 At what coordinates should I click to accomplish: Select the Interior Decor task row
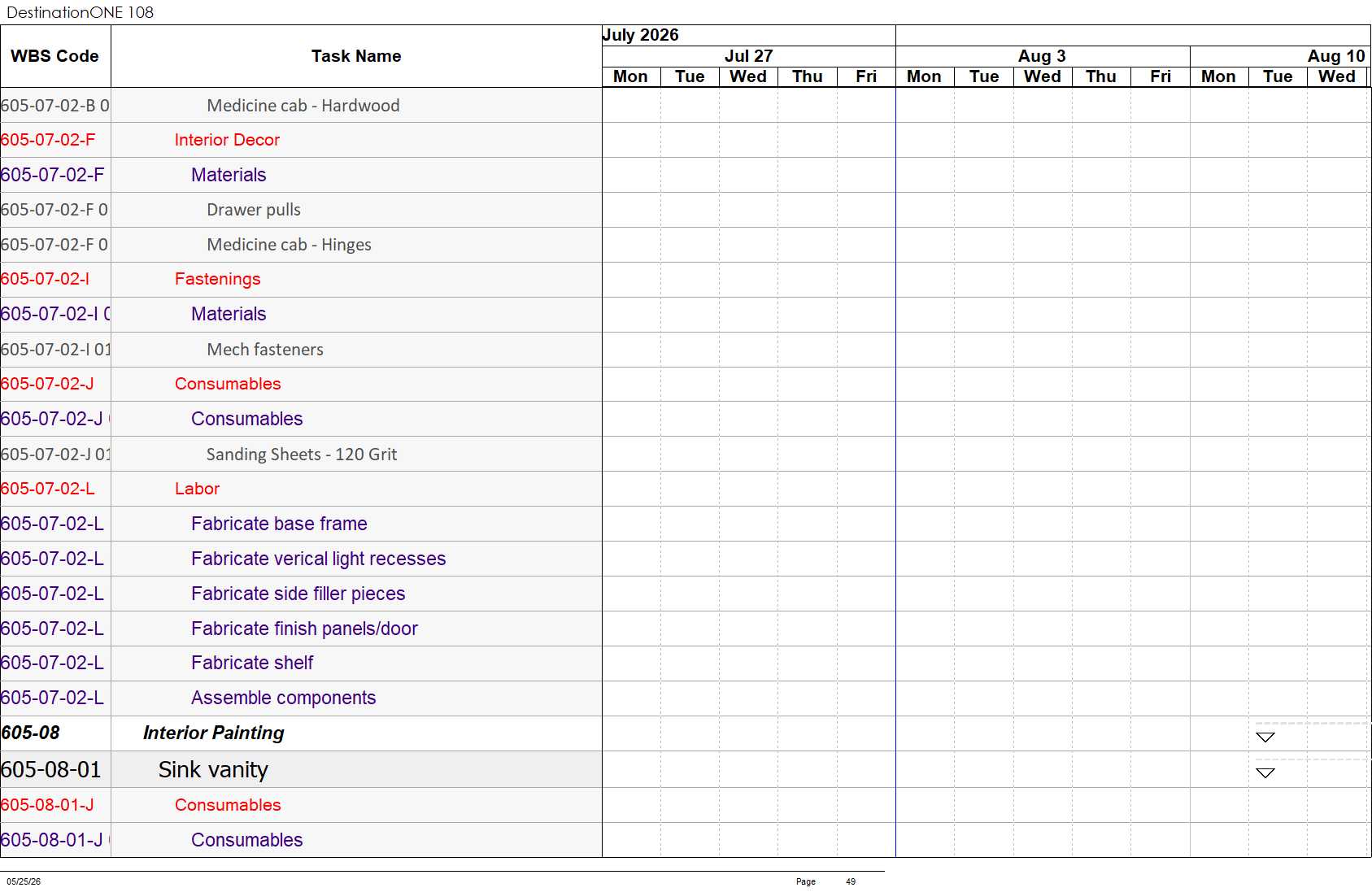(301, 140)
